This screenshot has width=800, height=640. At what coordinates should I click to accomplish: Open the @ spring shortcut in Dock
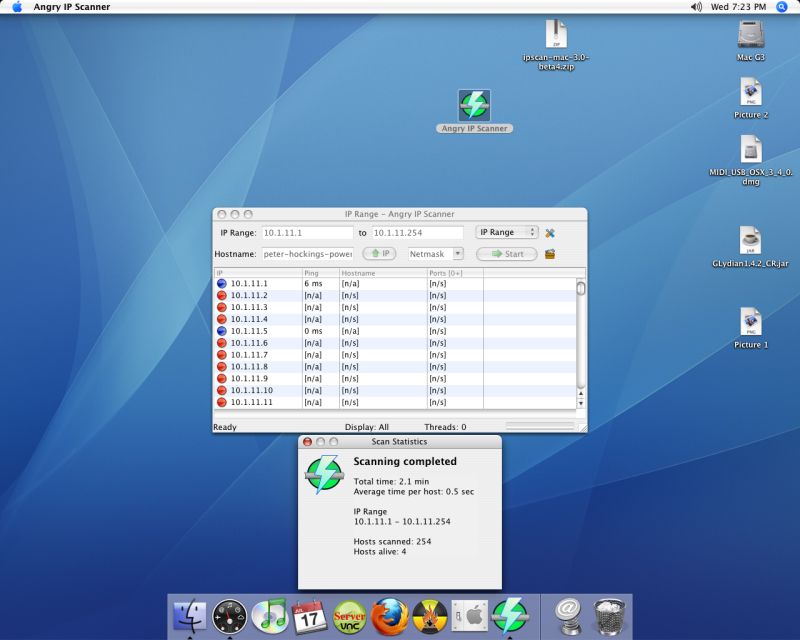coord(568,617)
